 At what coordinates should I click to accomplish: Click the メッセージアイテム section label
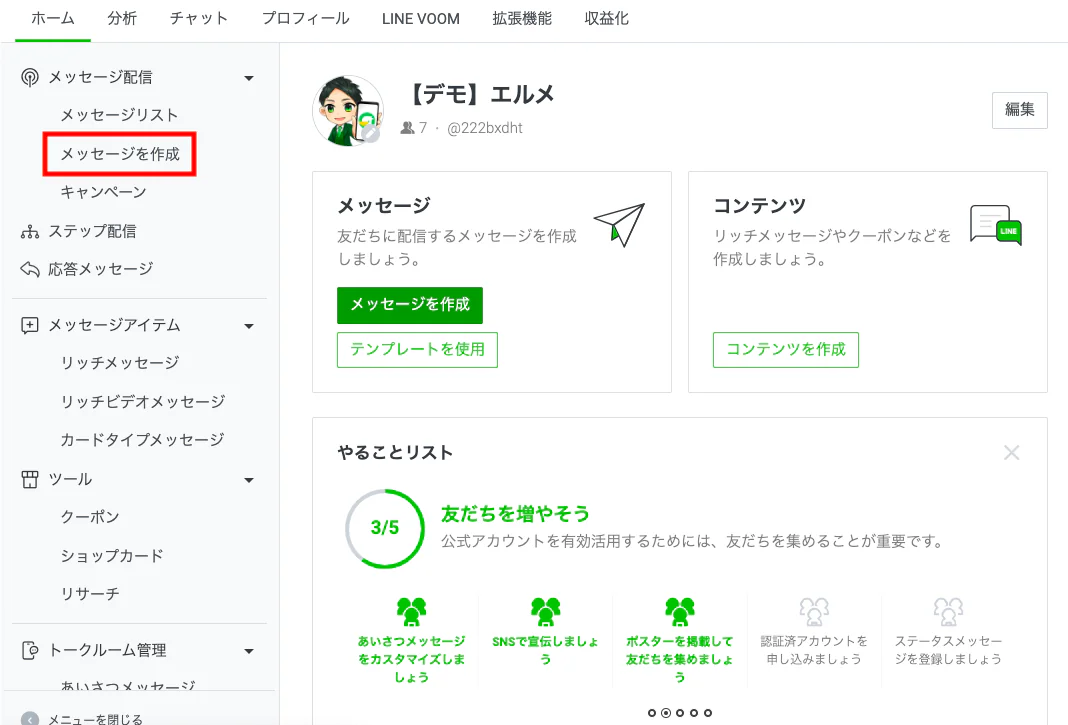pos(114,326)
